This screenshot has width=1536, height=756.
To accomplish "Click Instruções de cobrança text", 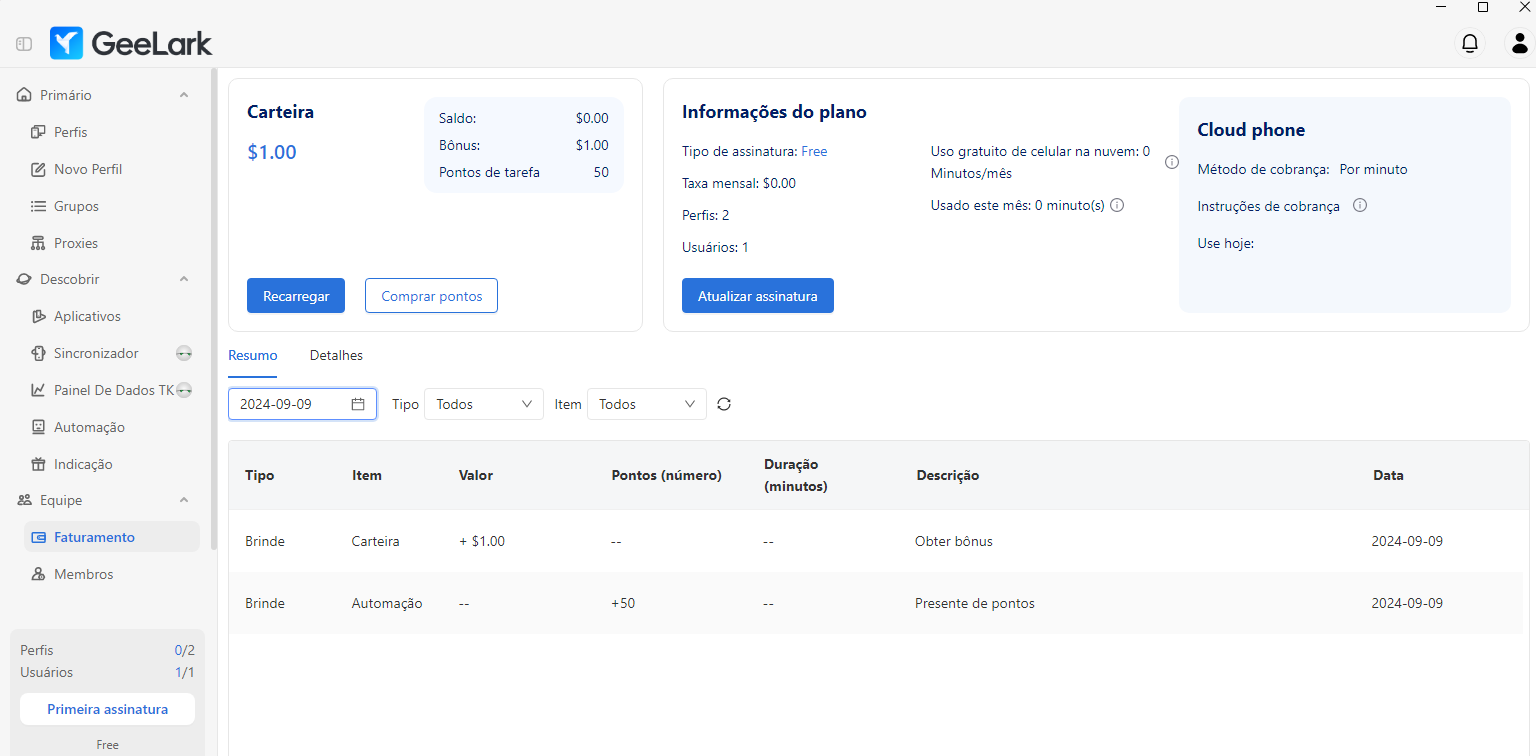I will click(x=1268, y=206).
